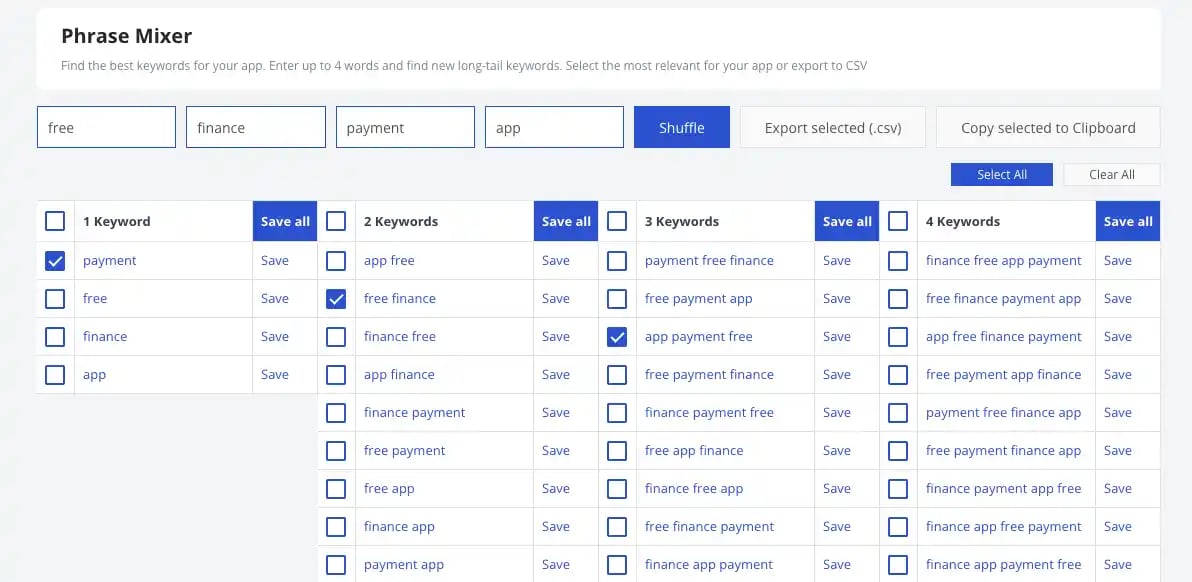1192x582 pixels.
Task: Open the 'finance payment' keyword link
Action: (414, 413)
